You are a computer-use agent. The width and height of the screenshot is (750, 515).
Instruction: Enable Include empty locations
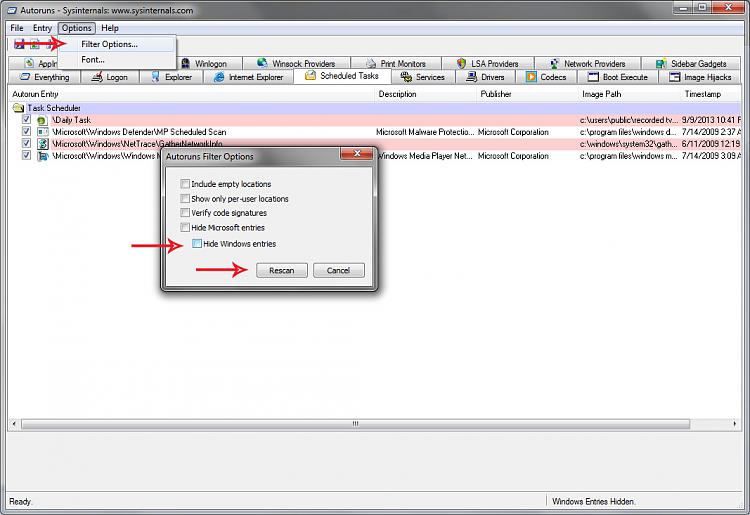tap(185, 184)
